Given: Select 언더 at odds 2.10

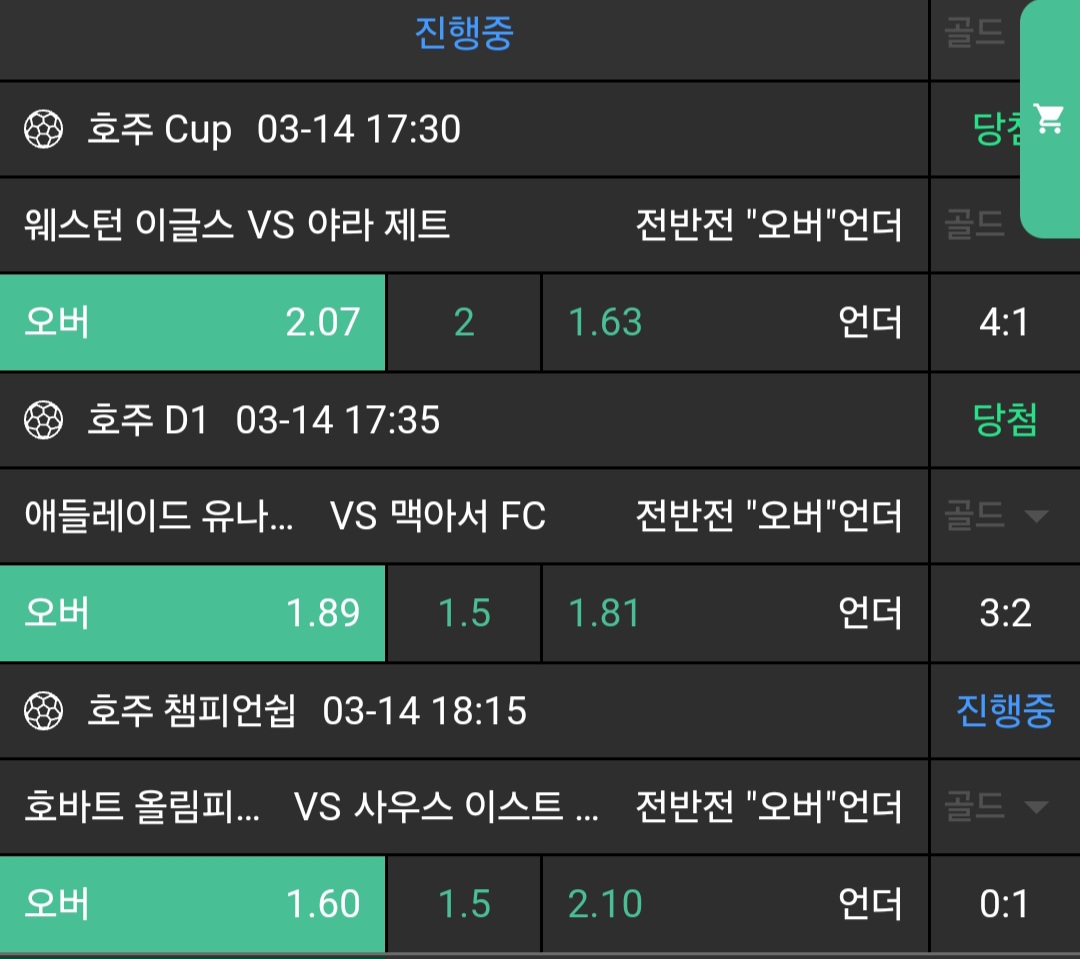Looking at the screenshot, I should coord(735,904).
